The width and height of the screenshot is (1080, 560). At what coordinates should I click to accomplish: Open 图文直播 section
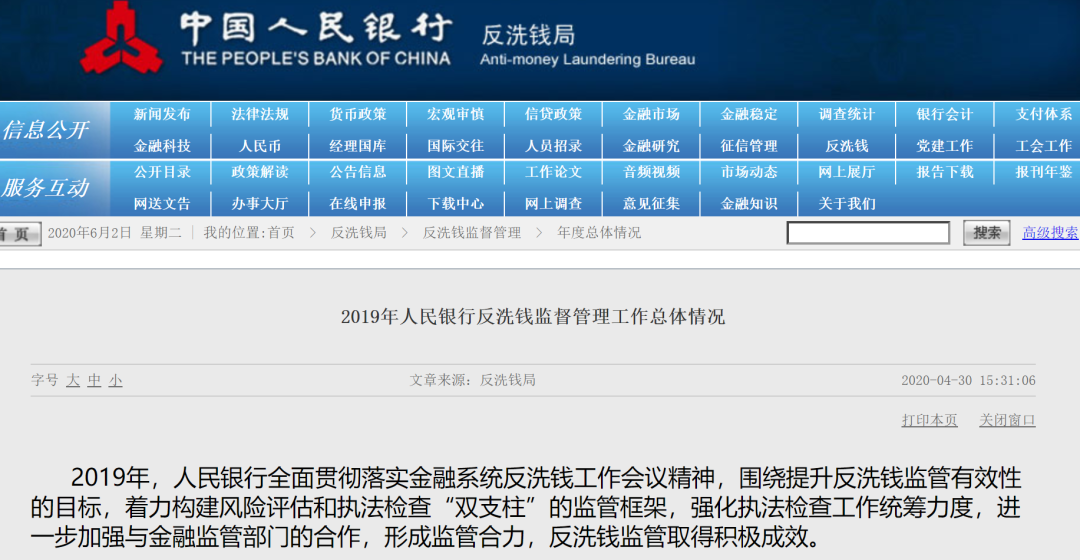pyautogui.click(x=455, y=172)
